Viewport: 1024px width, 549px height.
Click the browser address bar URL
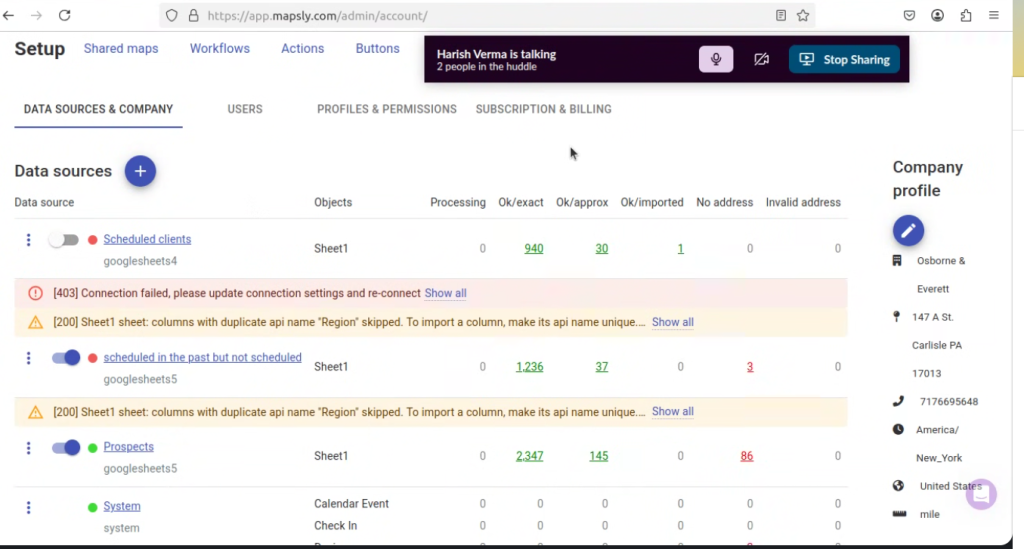click(400, 16)
